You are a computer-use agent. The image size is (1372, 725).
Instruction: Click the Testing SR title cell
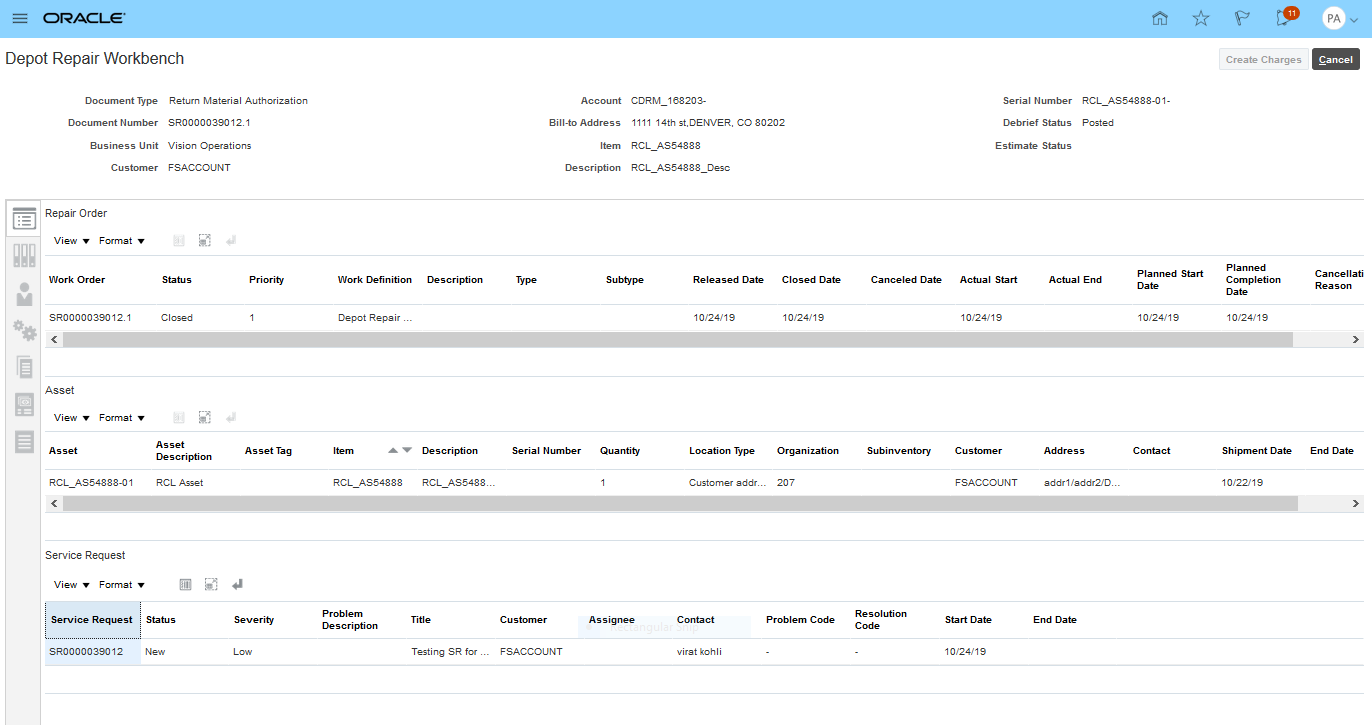pyautogui.click(x=451, y=652)
